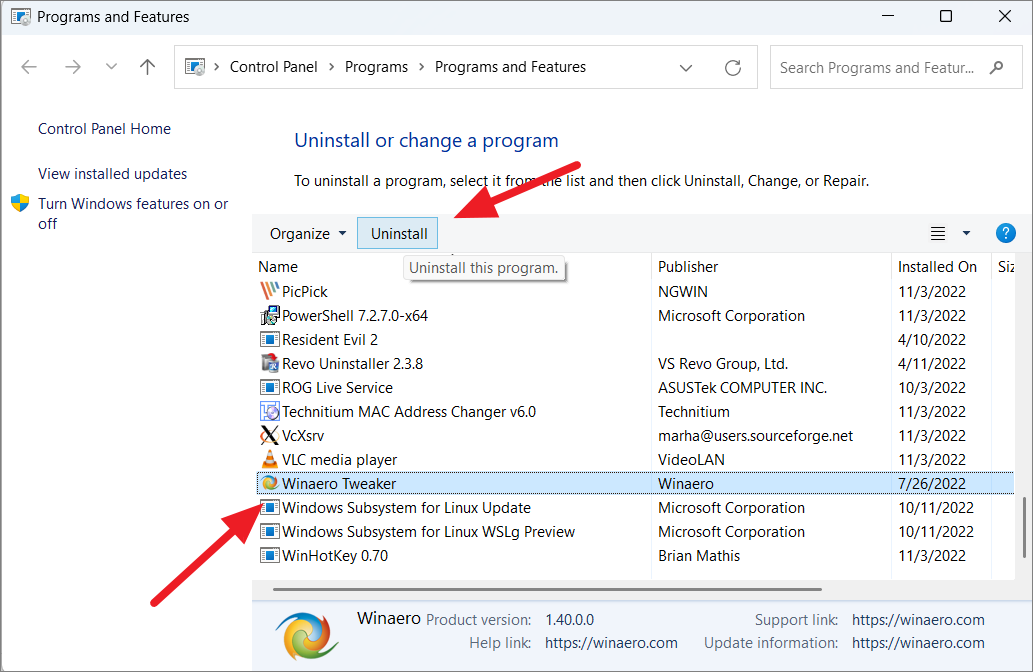This screenshot has height=672, width=1033.
Task: Click the NGWIN publisher cell
Action: tap(683, 292)
